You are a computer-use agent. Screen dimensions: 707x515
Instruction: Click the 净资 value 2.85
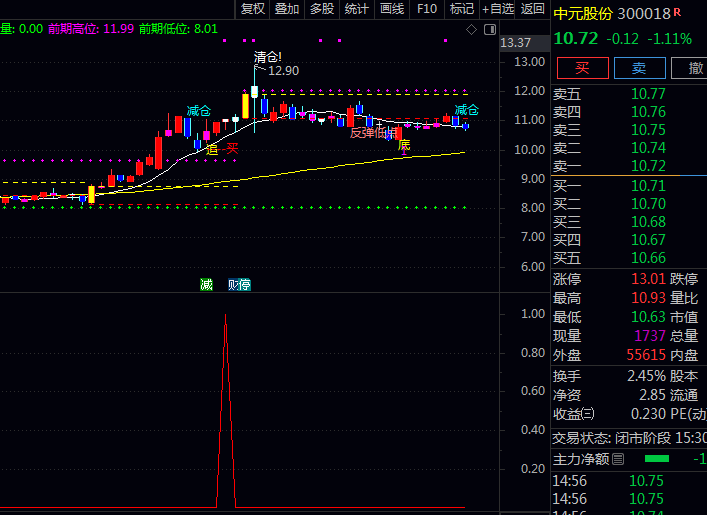(x=652, y=395)
